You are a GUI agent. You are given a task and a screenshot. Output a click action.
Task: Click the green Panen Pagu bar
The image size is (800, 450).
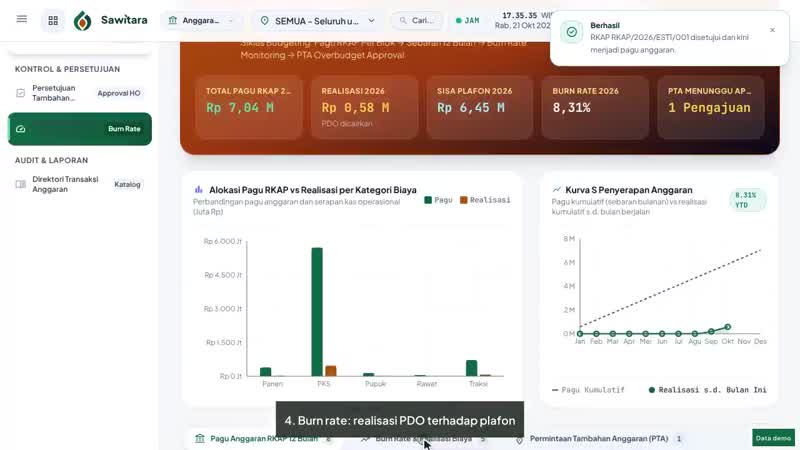(265, 372)
